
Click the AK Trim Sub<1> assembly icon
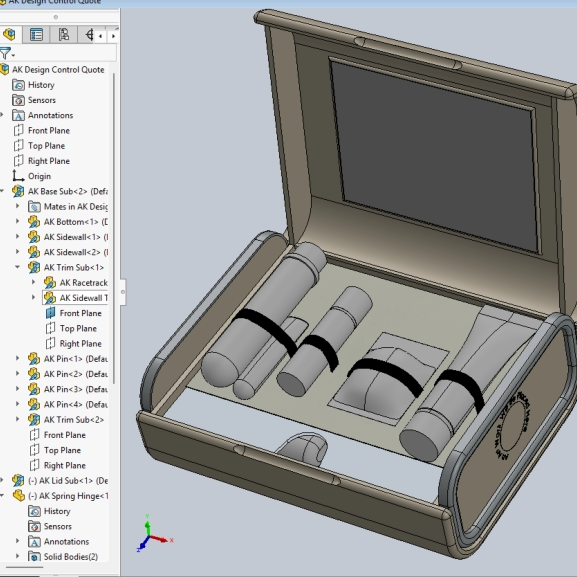click(x=34, y=268)
